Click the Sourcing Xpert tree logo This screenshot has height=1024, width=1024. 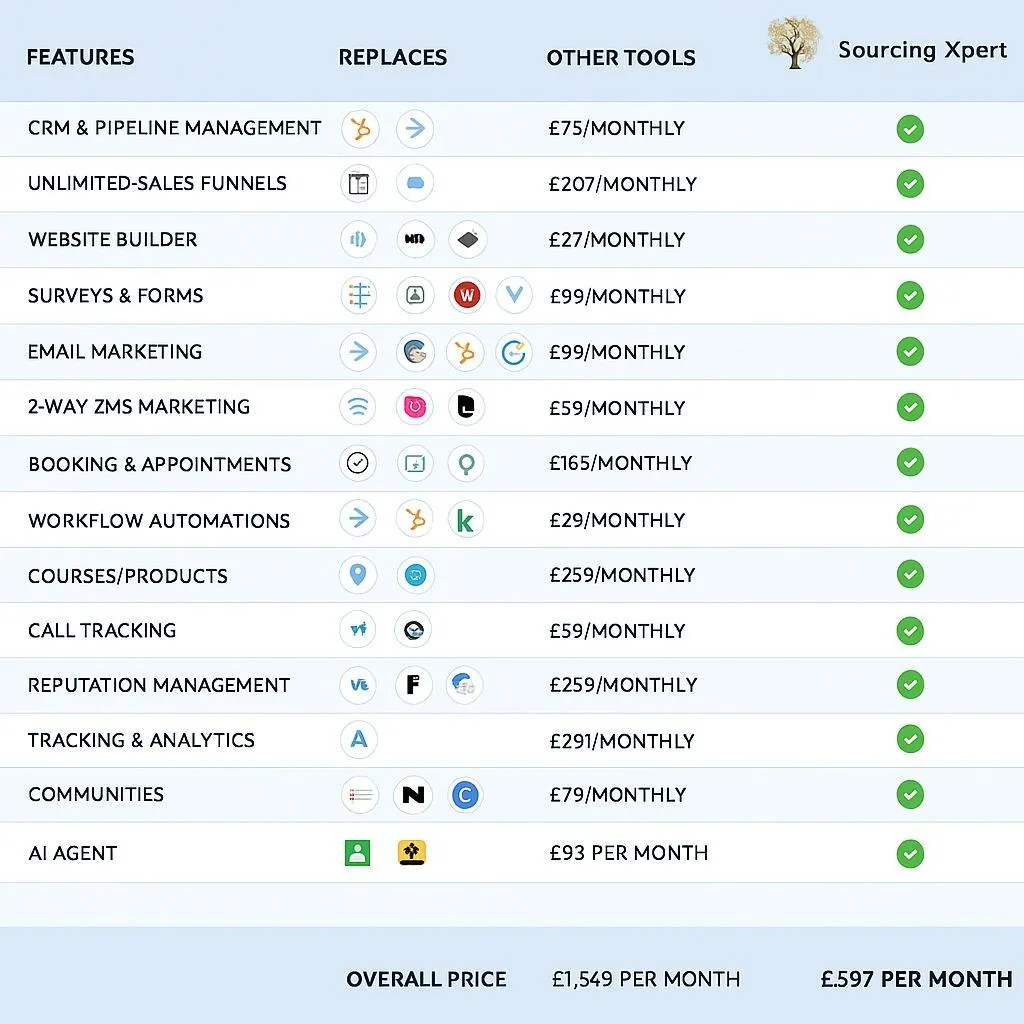coord(795,44)
